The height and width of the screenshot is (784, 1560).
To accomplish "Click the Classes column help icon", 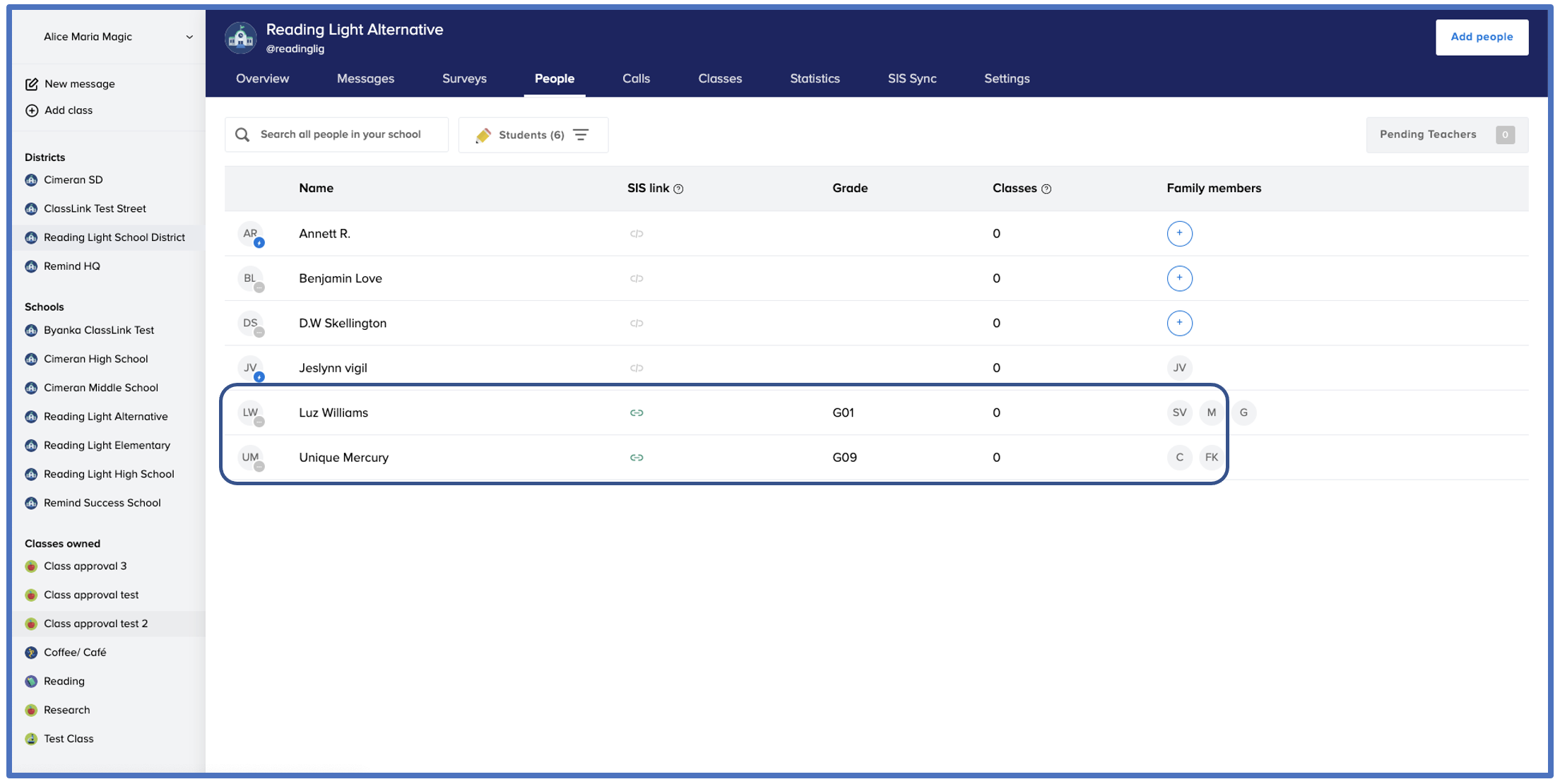I will click(x=1046, y=189).
